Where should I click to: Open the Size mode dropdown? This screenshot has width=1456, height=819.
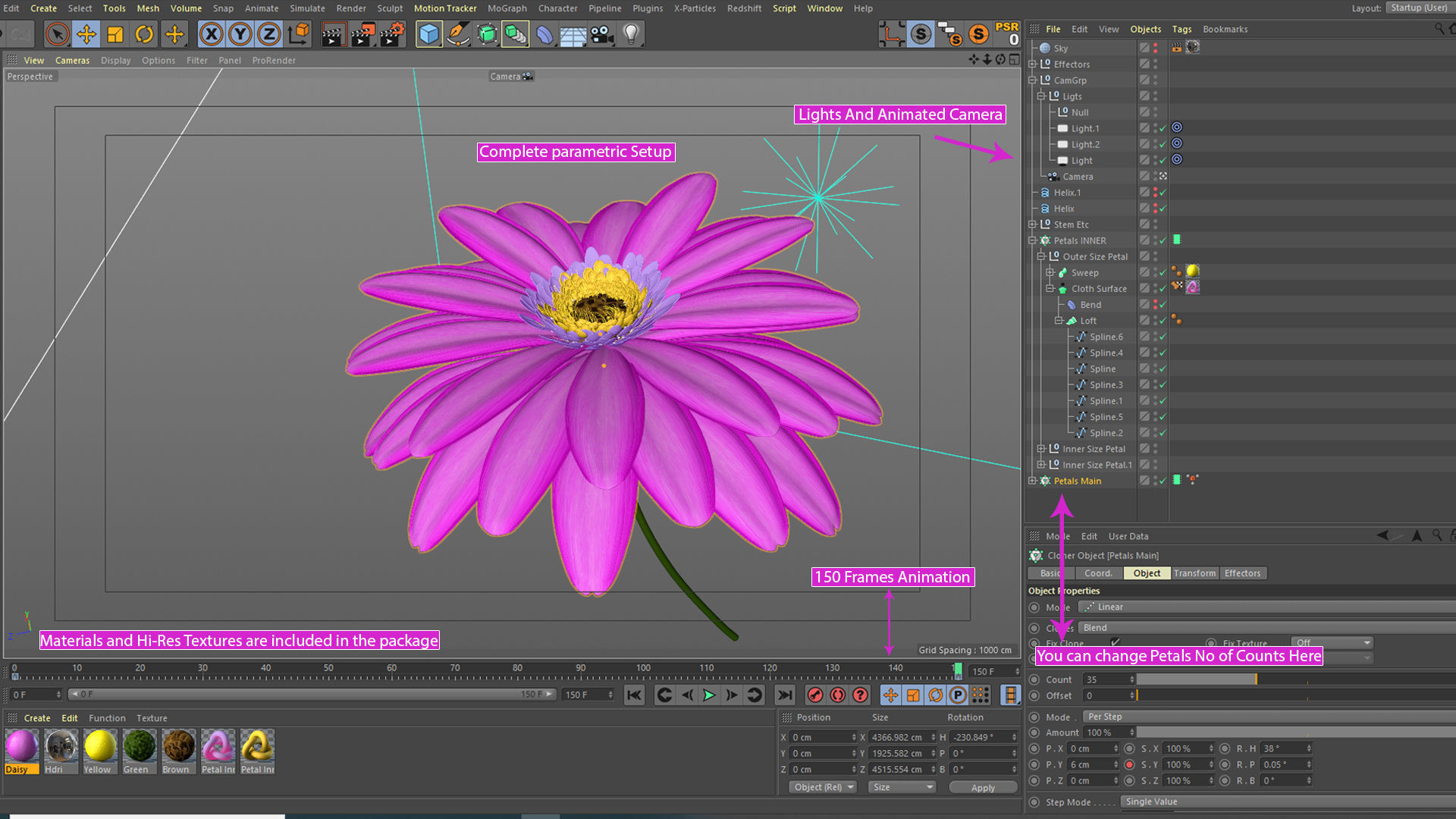point(902,787)
